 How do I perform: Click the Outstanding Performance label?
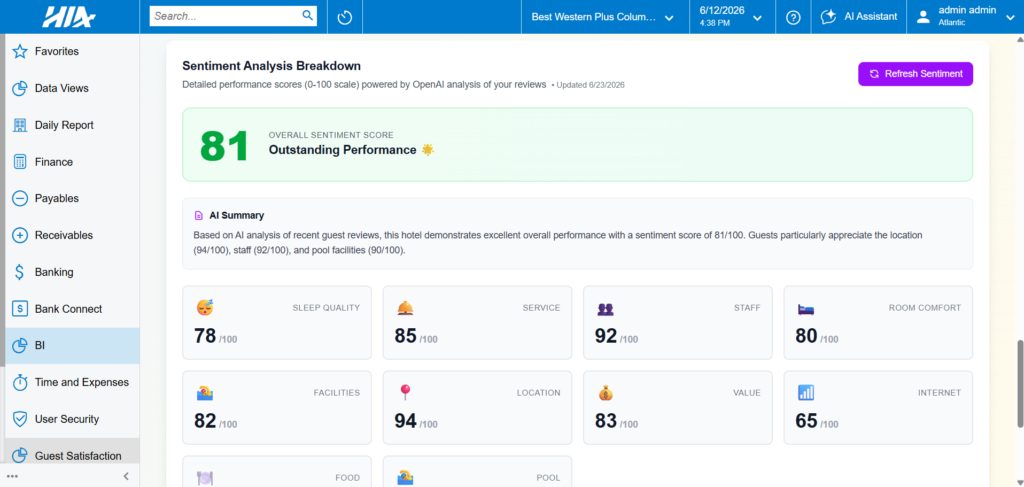coord(342,149)
